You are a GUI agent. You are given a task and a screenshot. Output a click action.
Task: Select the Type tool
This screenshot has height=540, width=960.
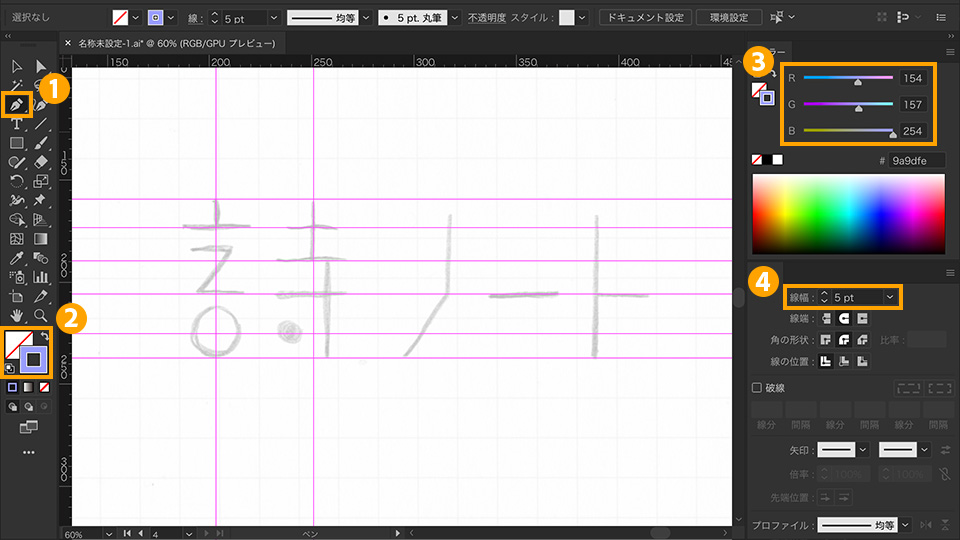point(17,124)
